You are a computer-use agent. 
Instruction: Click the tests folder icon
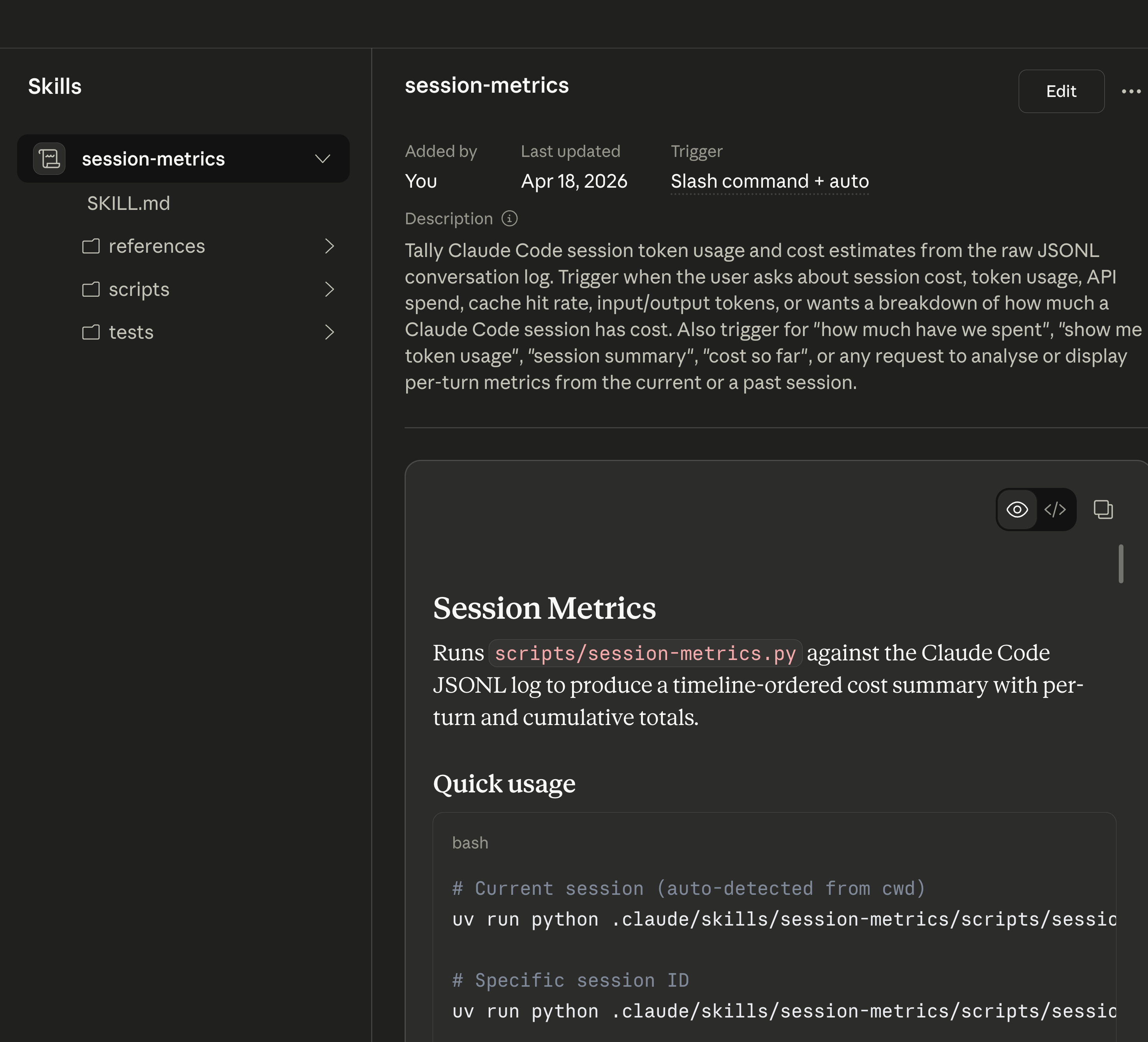coord(91,333)
